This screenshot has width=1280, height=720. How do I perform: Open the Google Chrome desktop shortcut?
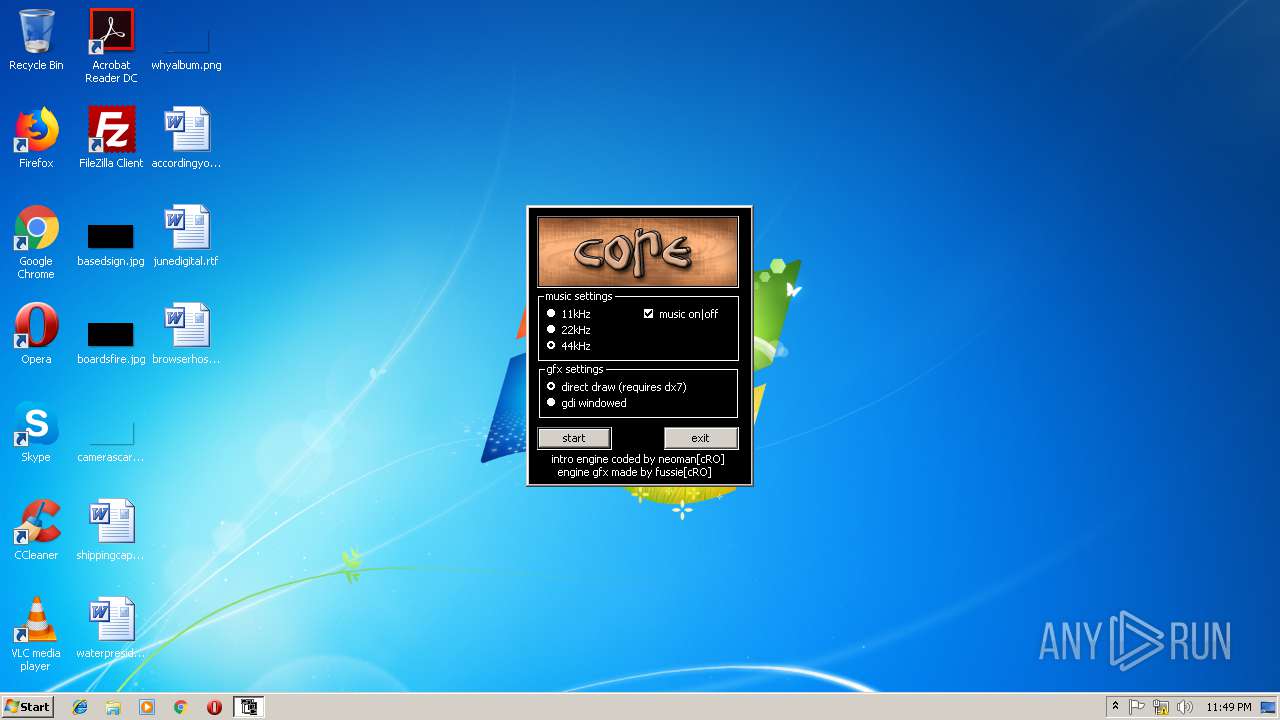[36, 242]
